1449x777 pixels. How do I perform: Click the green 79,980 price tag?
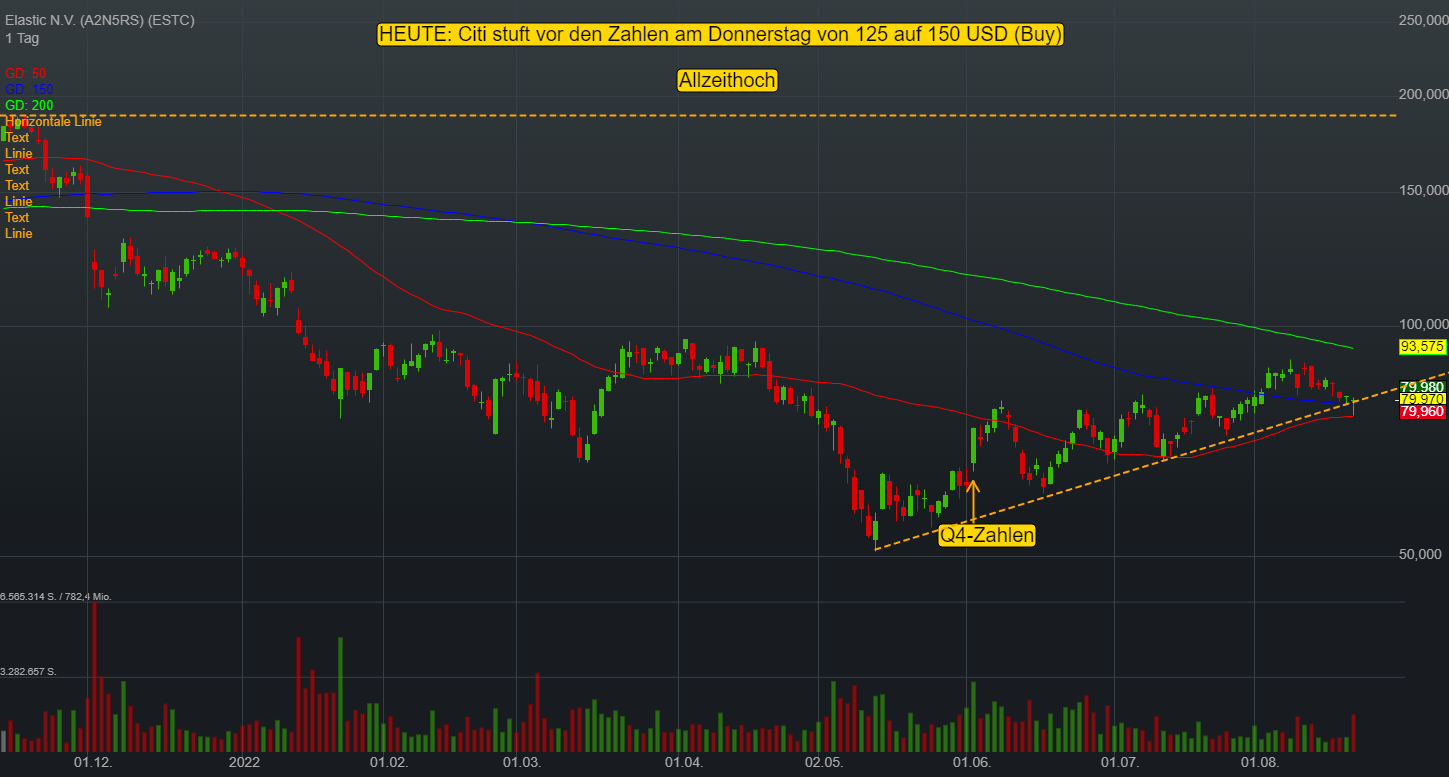coord(1422,387)
